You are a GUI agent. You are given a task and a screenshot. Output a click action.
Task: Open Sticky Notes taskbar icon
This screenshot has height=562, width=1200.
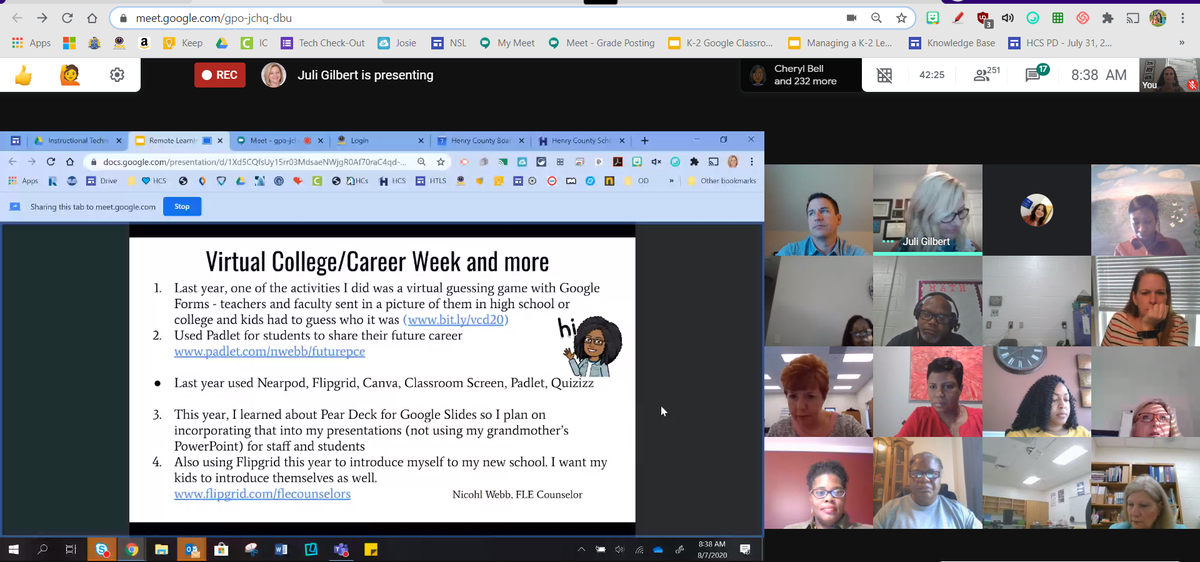click(370, 549)
